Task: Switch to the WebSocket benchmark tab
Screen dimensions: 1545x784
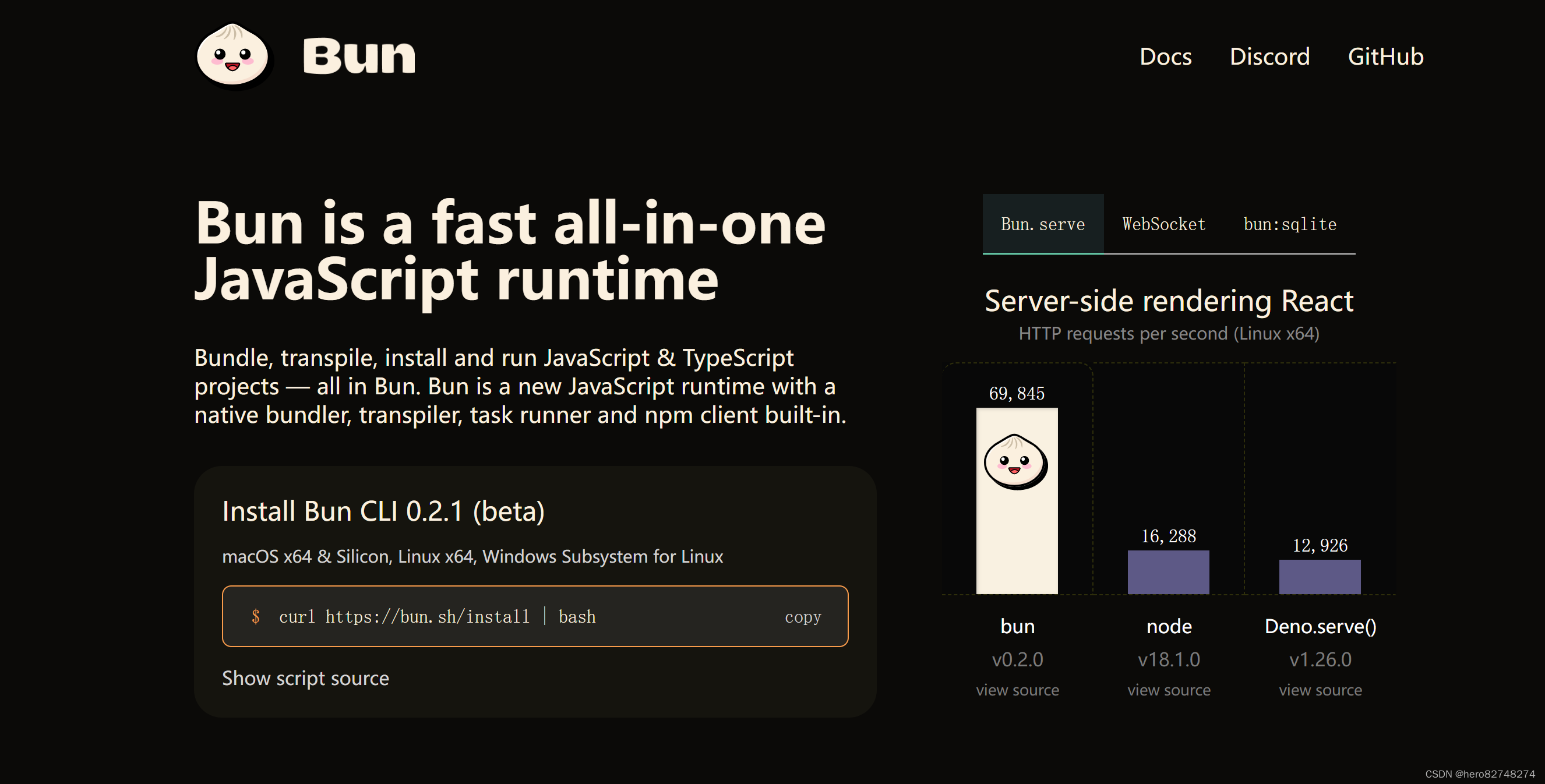Action: (x=1163, y=224)
